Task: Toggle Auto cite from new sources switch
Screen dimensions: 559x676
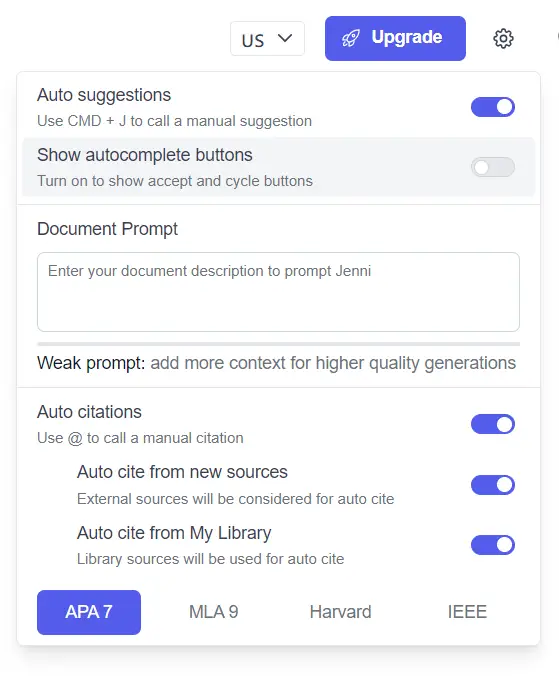Action: 493,485
